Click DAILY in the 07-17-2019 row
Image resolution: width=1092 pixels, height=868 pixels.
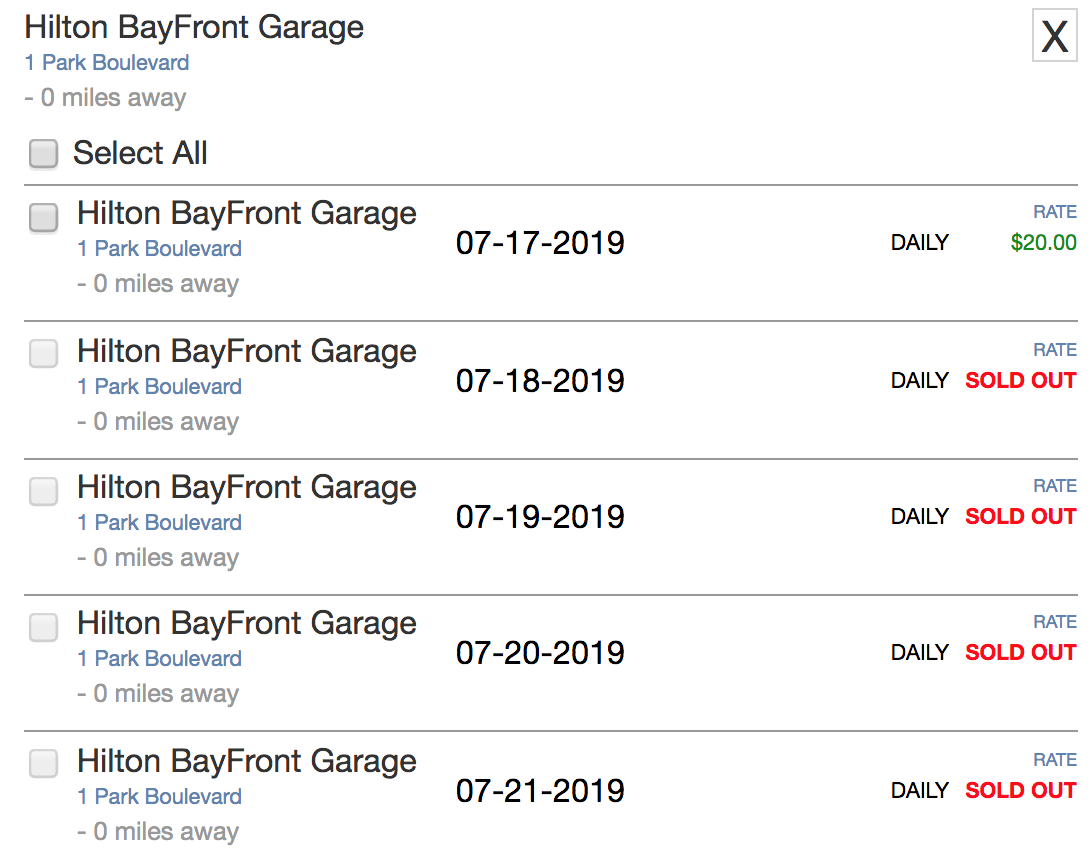pyautogui.click(x=920, y=242)
